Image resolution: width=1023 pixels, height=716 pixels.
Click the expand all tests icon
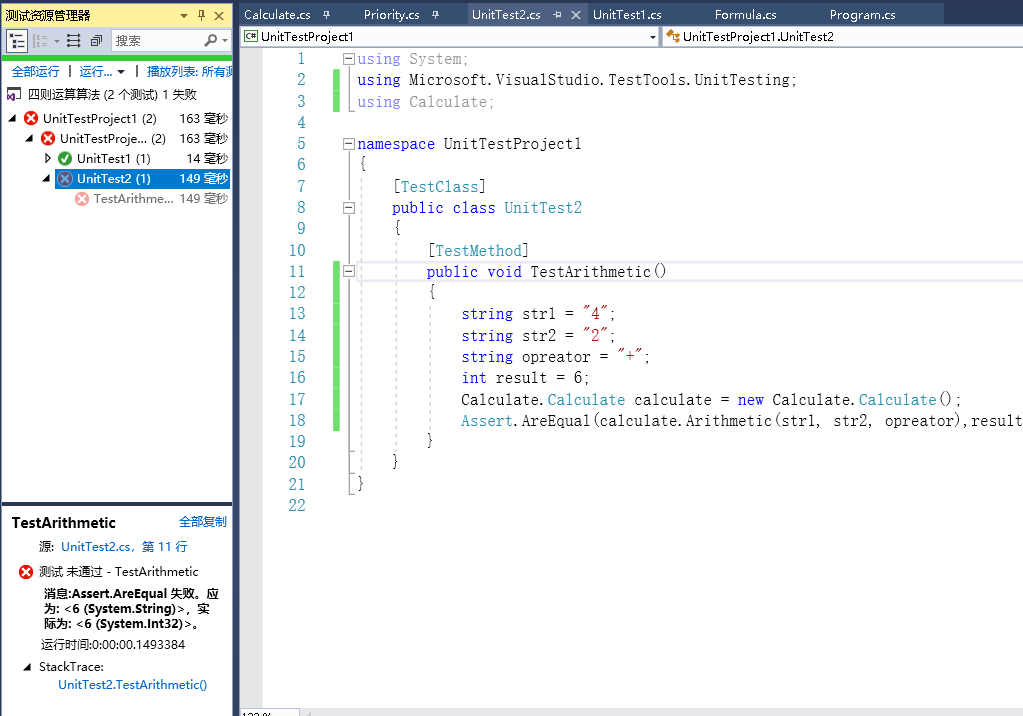tap(73, 41)
